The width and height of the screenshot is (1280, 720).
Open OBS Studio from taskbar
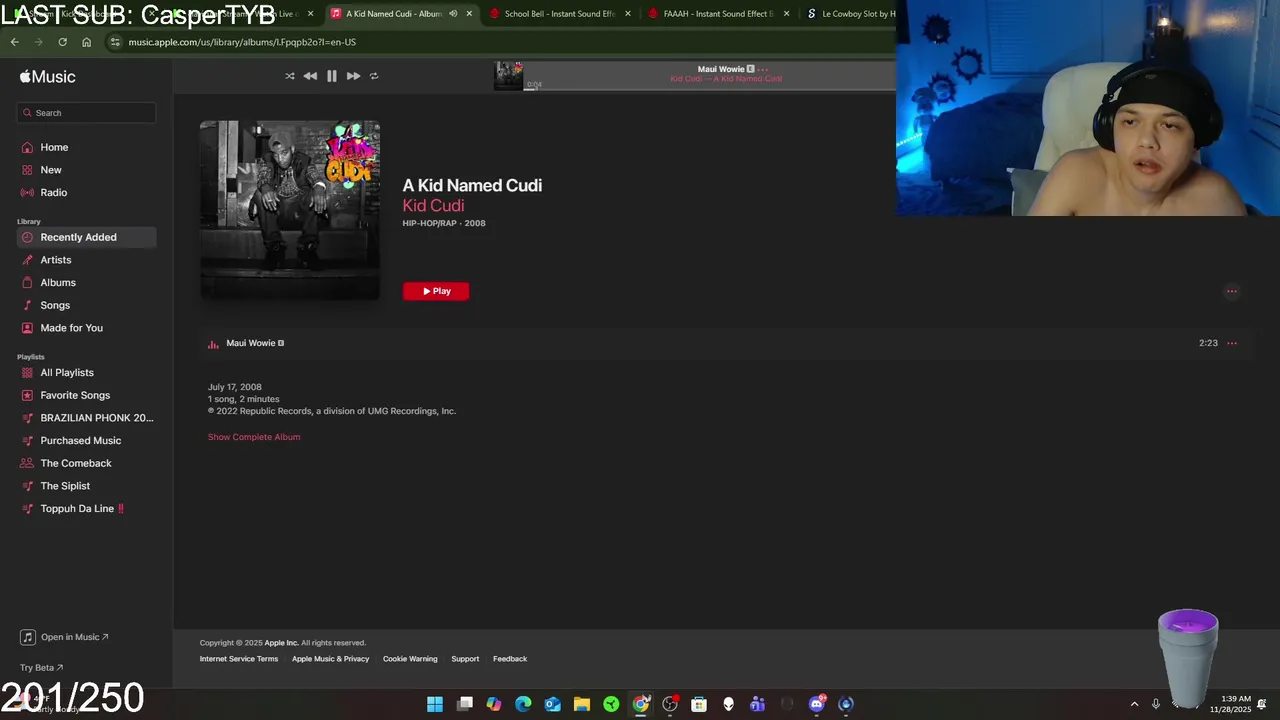[670, 704]
